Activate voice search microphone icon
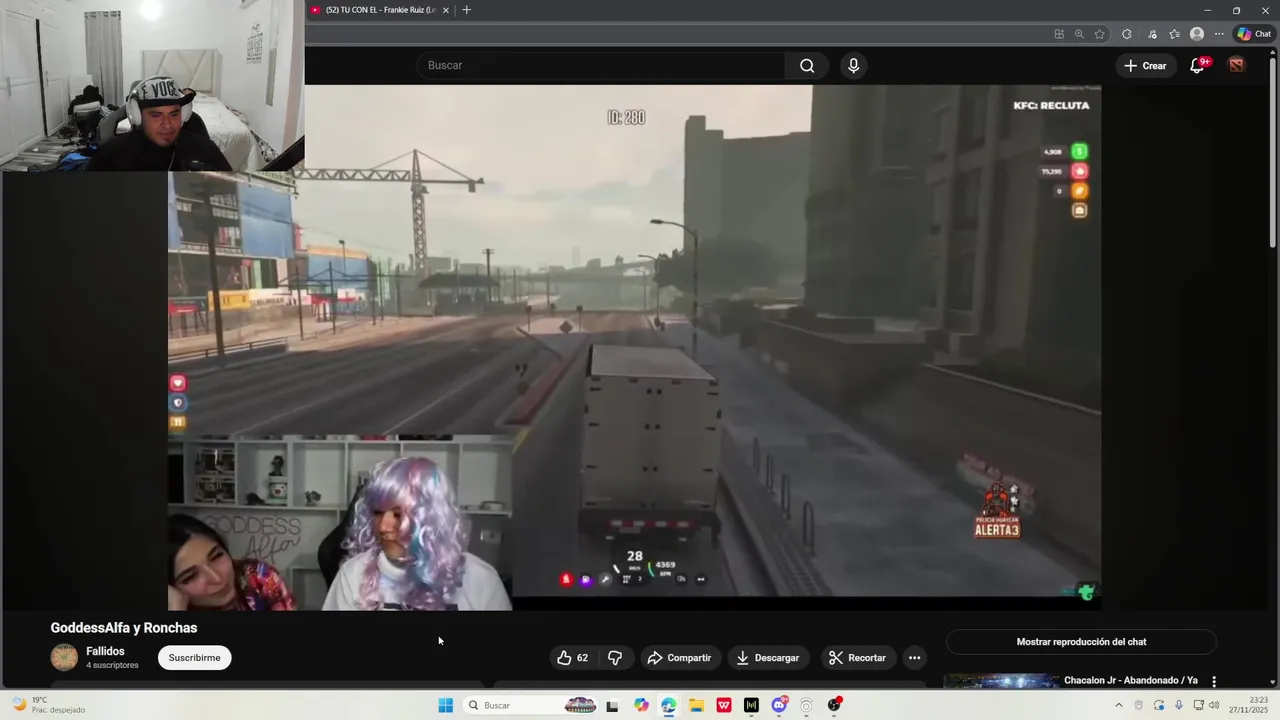This screenshot has width=1280, height=720. (853, 66)
